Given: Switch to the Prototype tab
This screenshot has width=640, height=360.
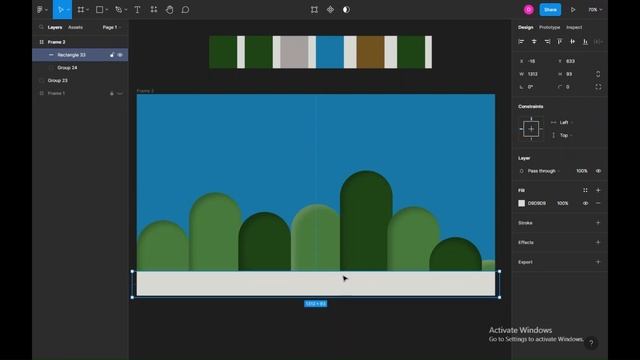Looking at the screenshot, I should click(x=549, y=27).
